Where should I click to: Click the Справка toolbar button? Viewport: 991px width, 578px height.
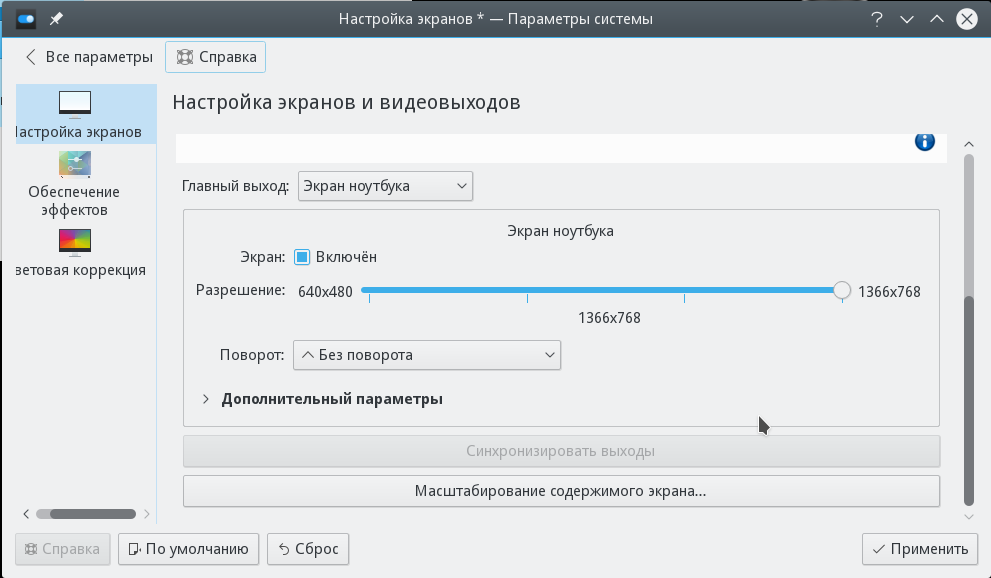[215, 57]
